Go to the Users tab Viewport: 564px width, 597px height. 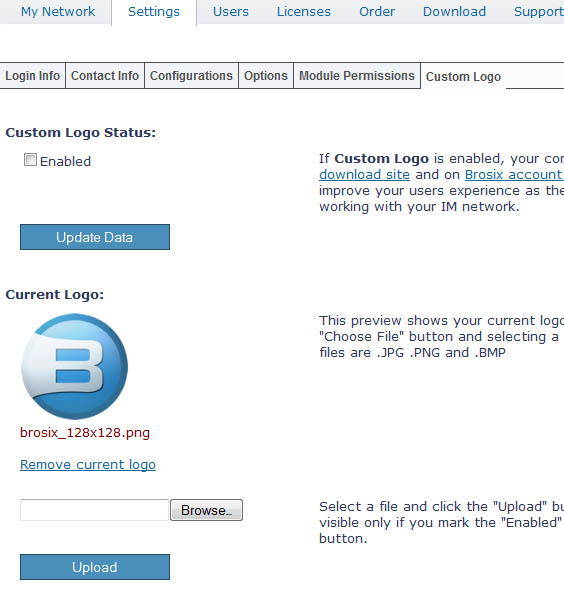(x=230, y=11)
